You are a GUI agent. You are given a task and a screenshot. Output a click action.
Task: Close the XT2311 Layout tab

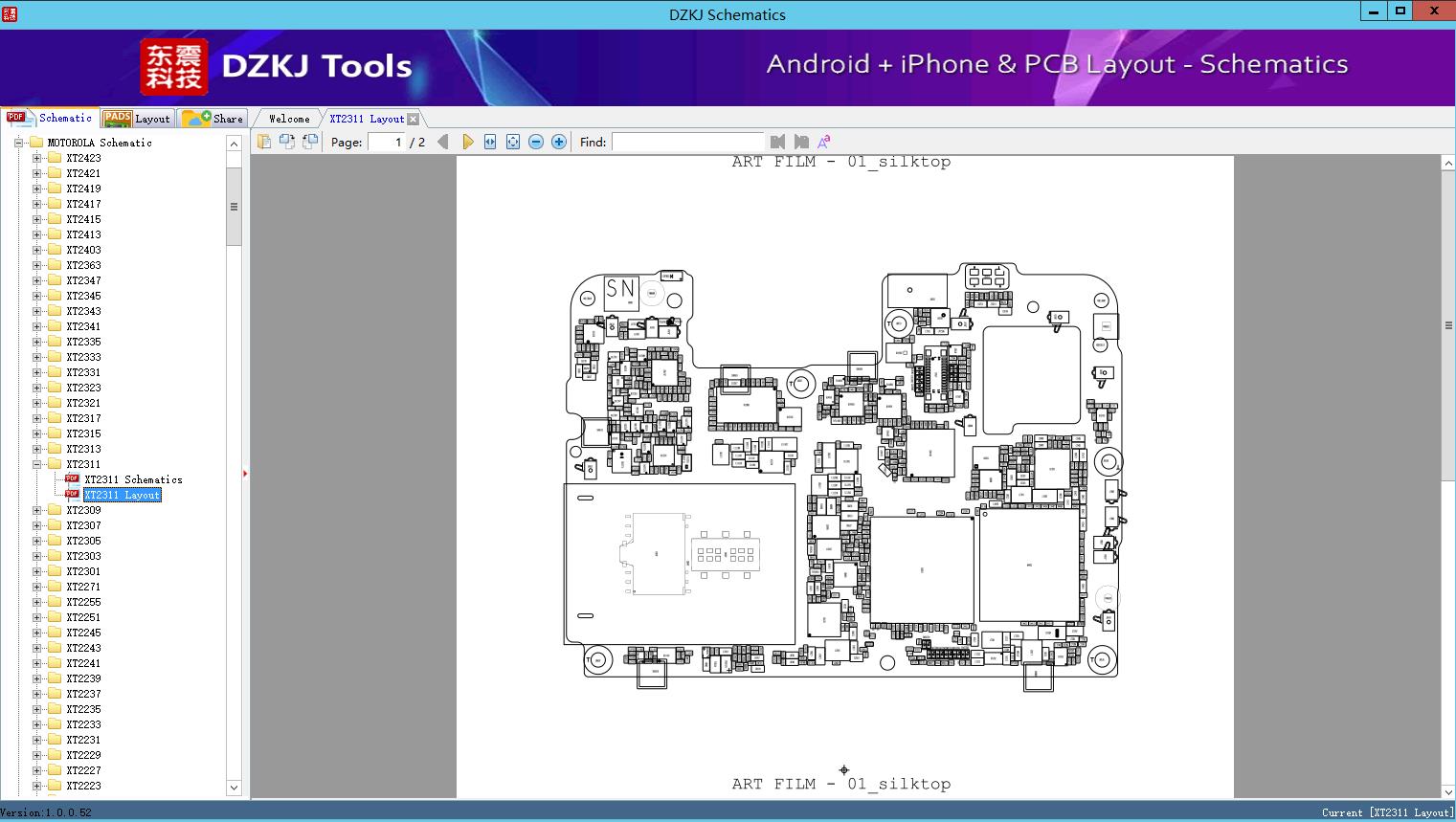413,119
